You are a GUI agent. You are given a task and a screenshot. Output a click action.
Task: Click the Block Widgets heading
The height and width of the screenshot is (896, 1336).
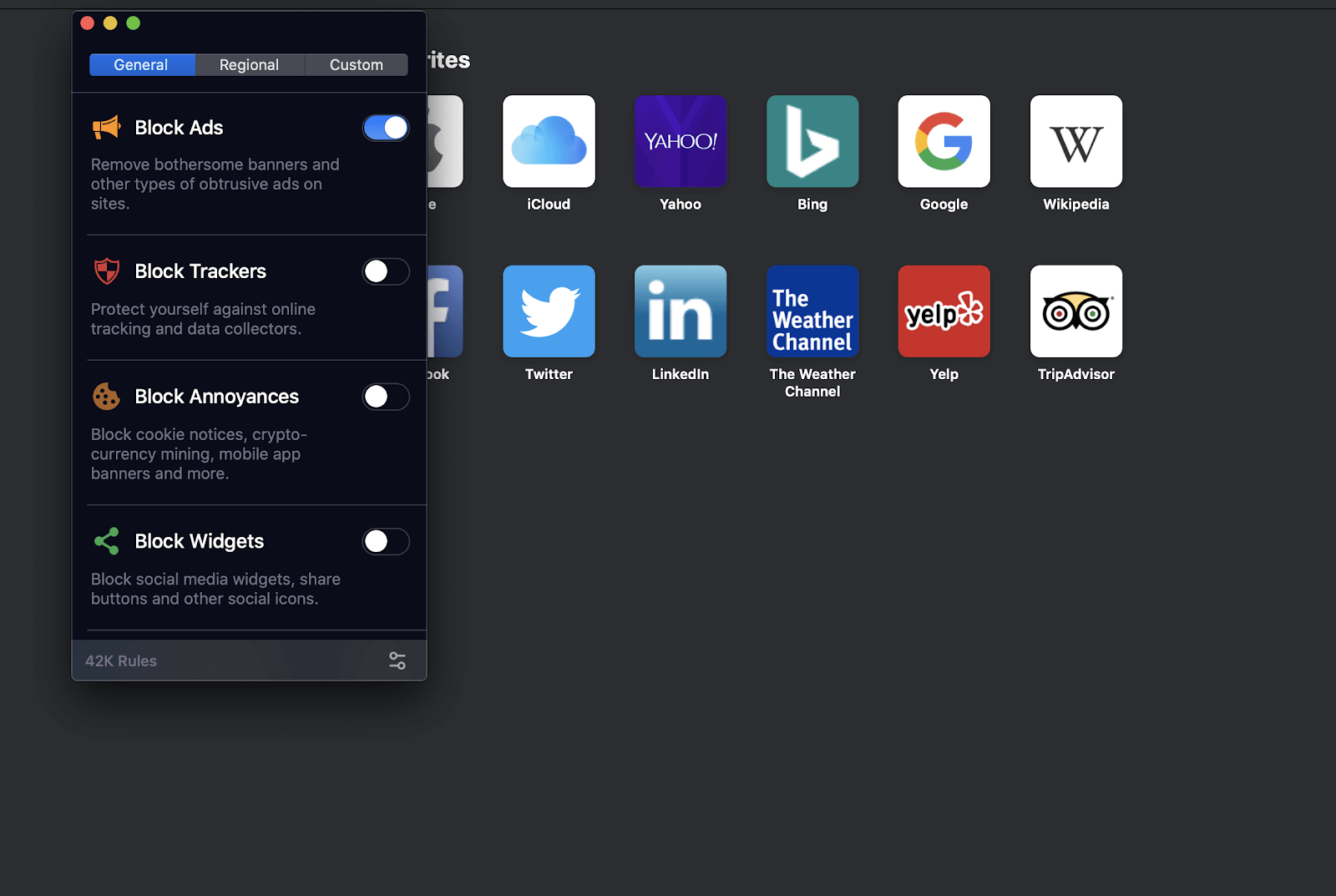coord(199,541)
